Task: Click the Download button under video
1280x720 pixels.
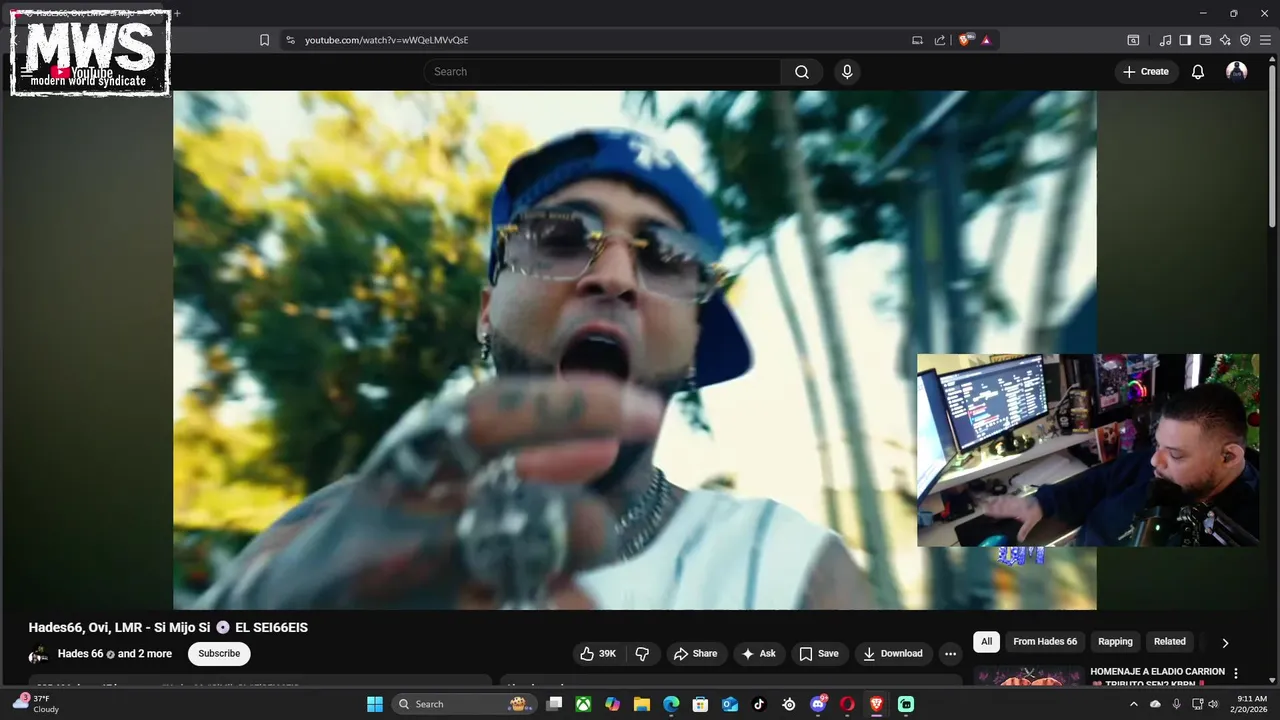Action: (893, 654)
